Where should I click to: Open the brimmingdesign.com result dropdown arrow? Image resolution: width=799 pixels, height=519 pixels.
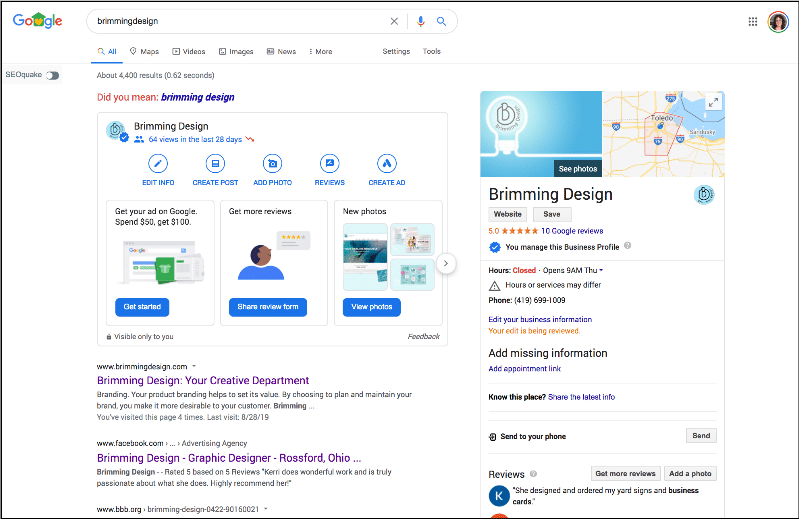[194, 366]
